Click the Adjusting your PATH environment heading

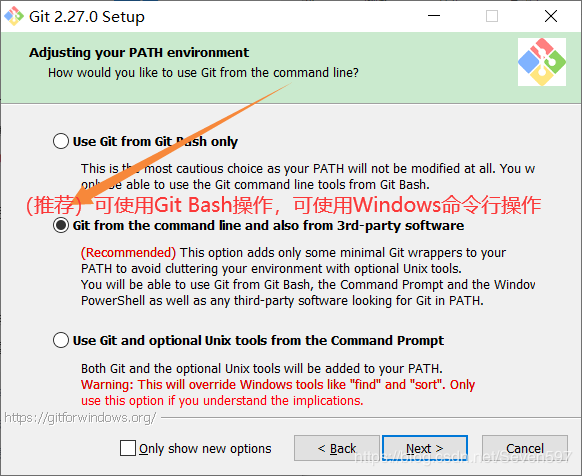tap(139, 52)
